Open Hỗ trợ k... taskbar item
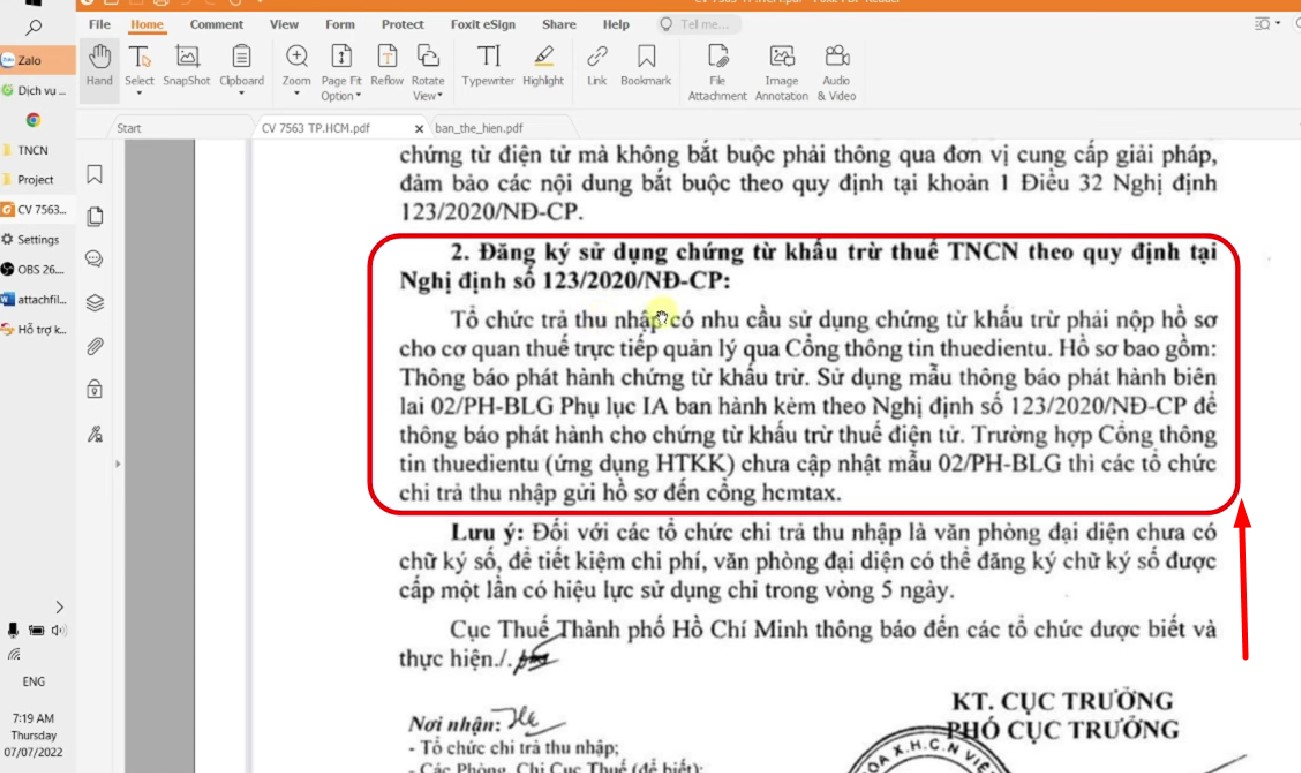The image size is (1301, 773). pyautogui.click(x=37, y=329)
